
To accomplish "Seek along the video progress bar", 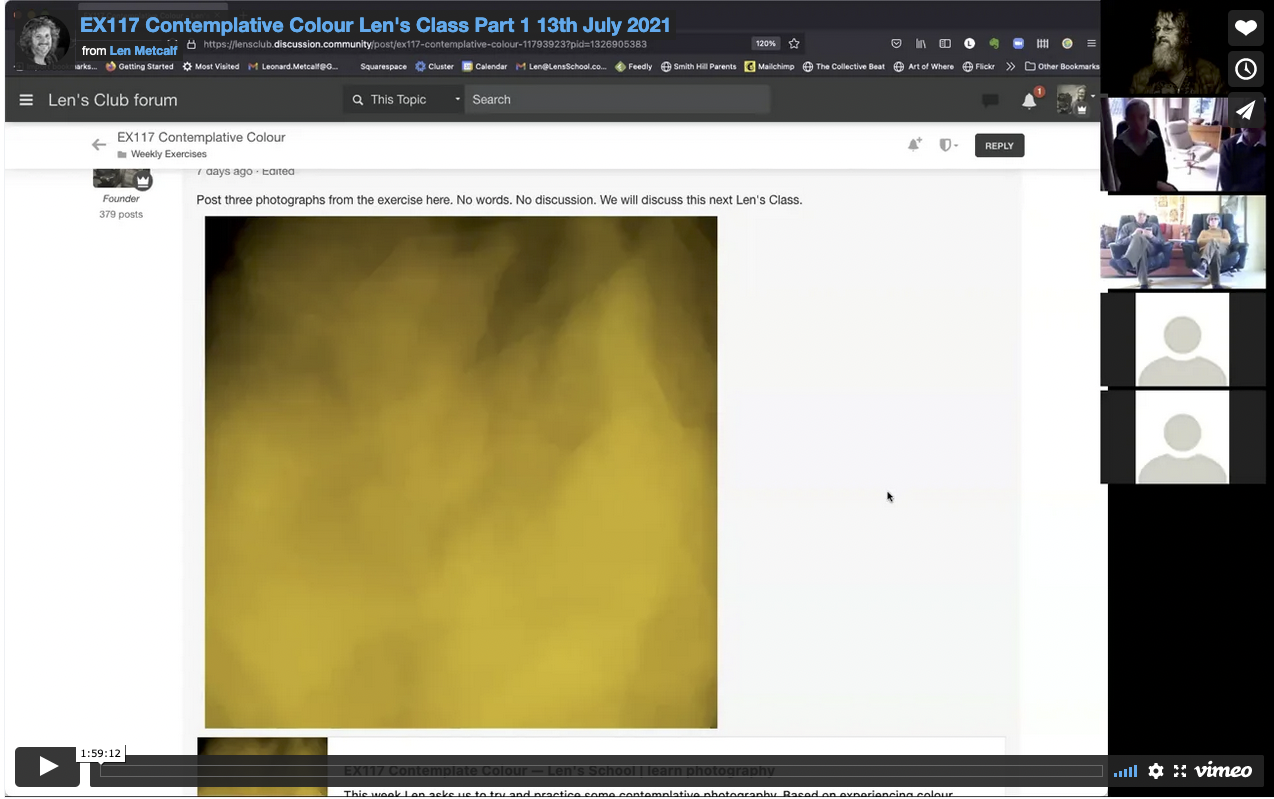I will (x=601, y=771).
